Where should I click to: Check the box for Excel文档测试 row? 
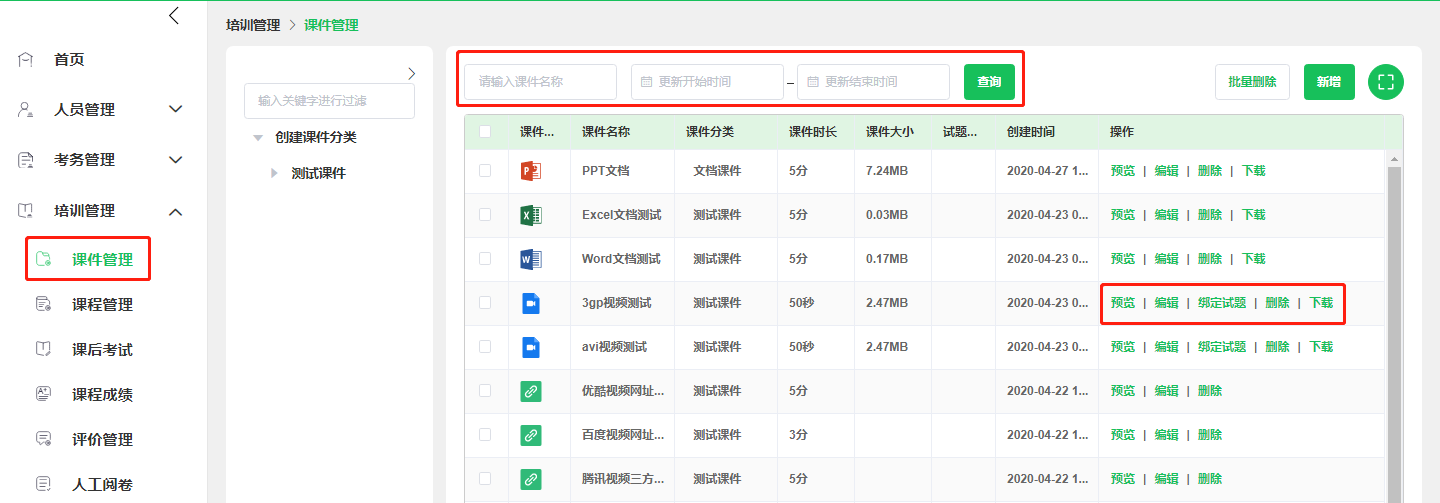[485, 214]
